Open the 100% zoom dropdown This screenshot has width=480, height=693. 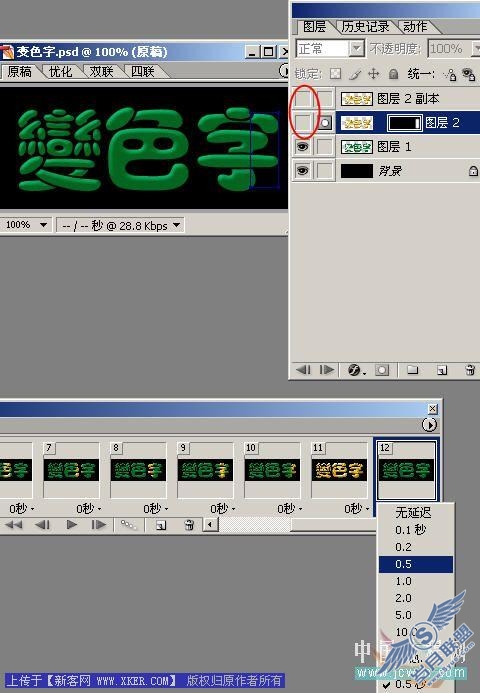[27, 225]
